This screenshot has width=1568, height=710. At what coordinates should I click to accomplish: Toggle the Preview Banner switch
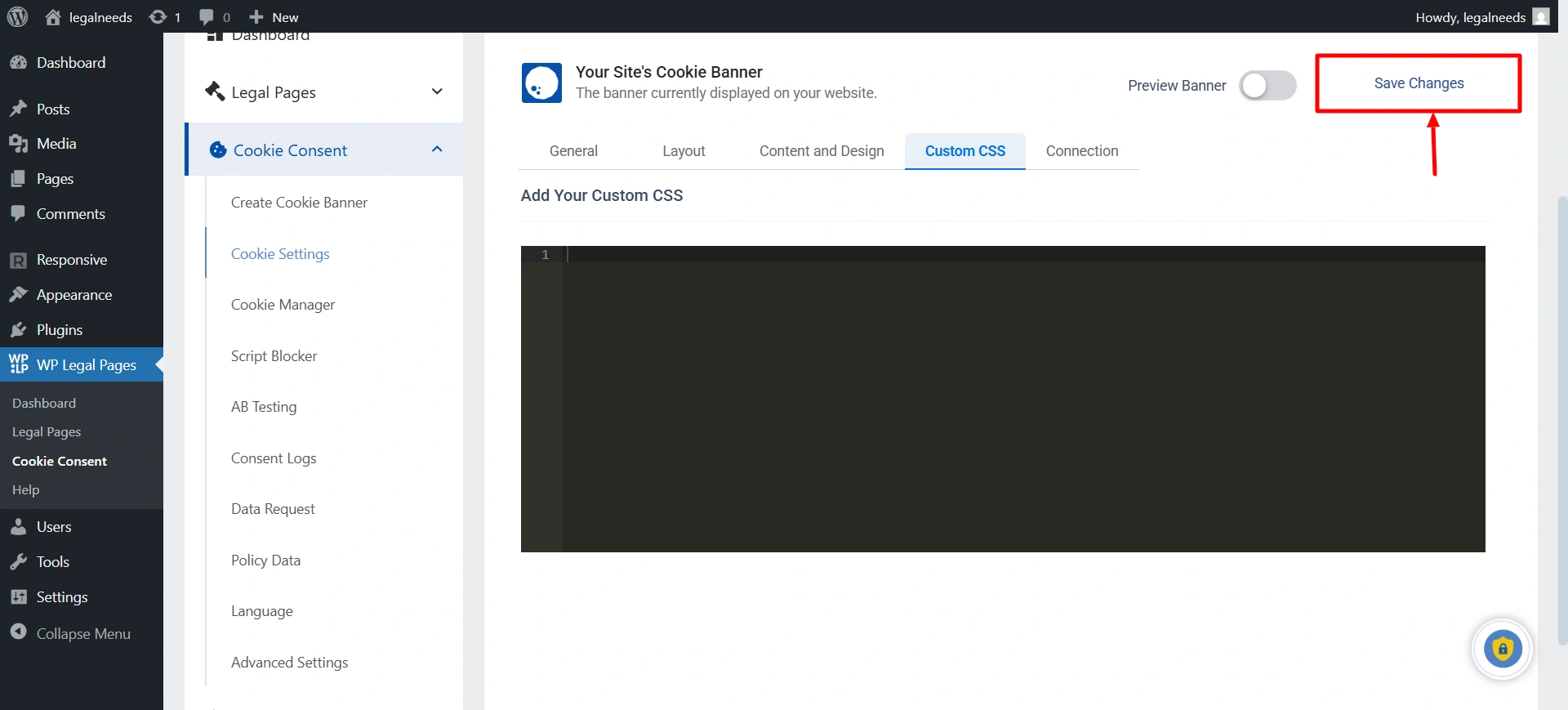(1267, 85)
